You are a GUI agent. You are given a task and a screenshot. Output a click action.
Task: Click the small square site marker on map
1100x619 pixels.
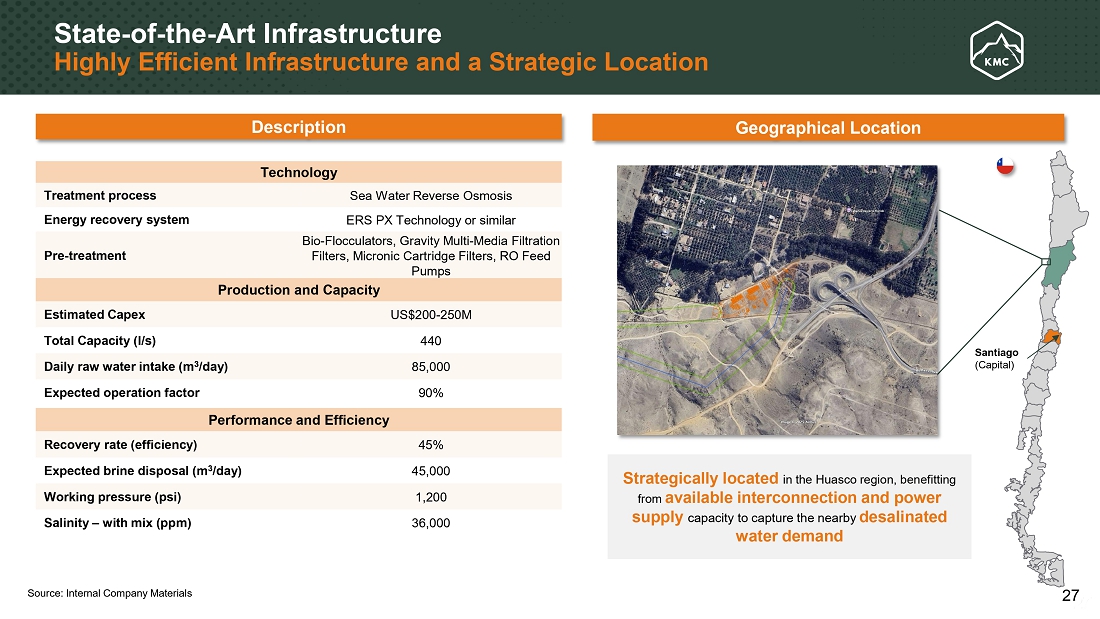tap(1044, 262)
